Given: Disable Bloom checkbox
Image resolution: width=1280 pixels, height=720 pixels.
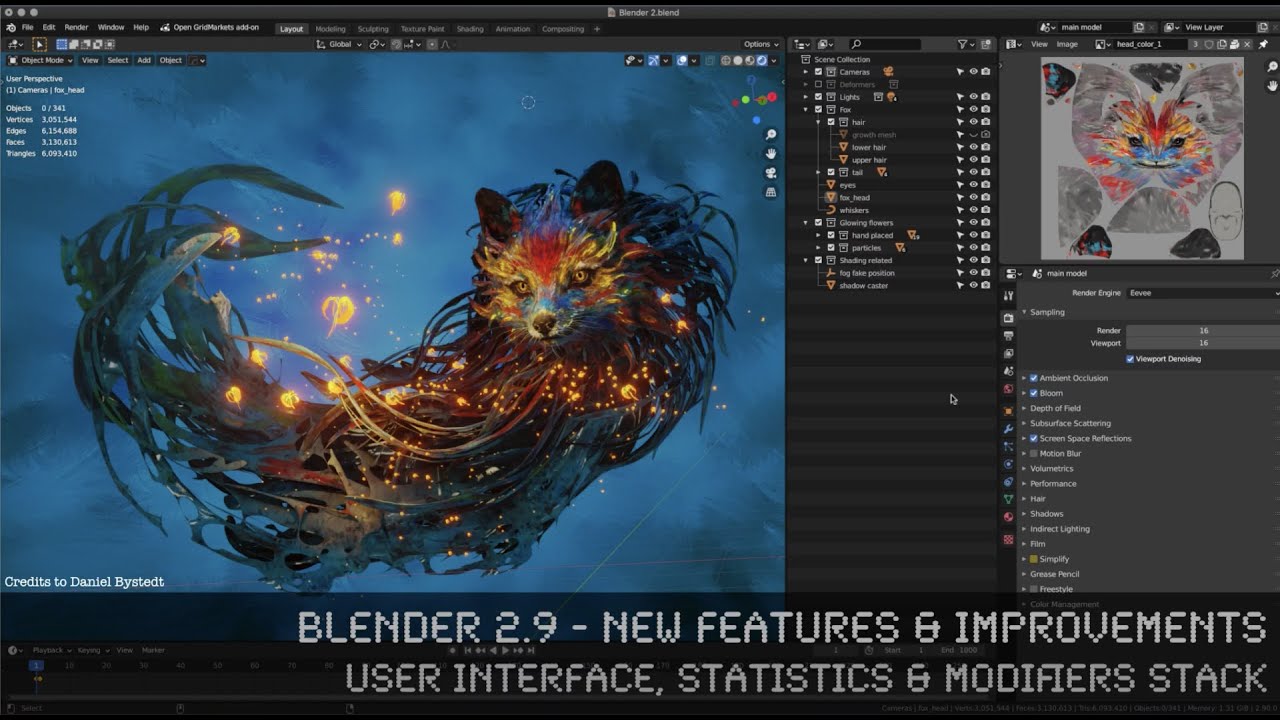Looking at the screenshot, I should [1034, 393].
